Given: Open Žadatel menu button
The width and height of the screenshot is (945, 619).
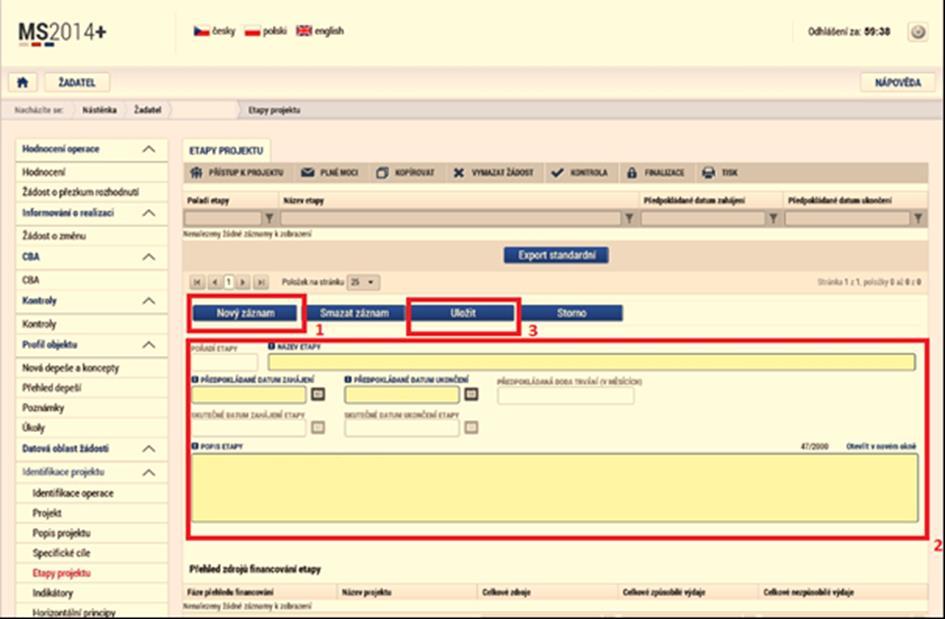Looking at the screenshot, I should [77, 83].
